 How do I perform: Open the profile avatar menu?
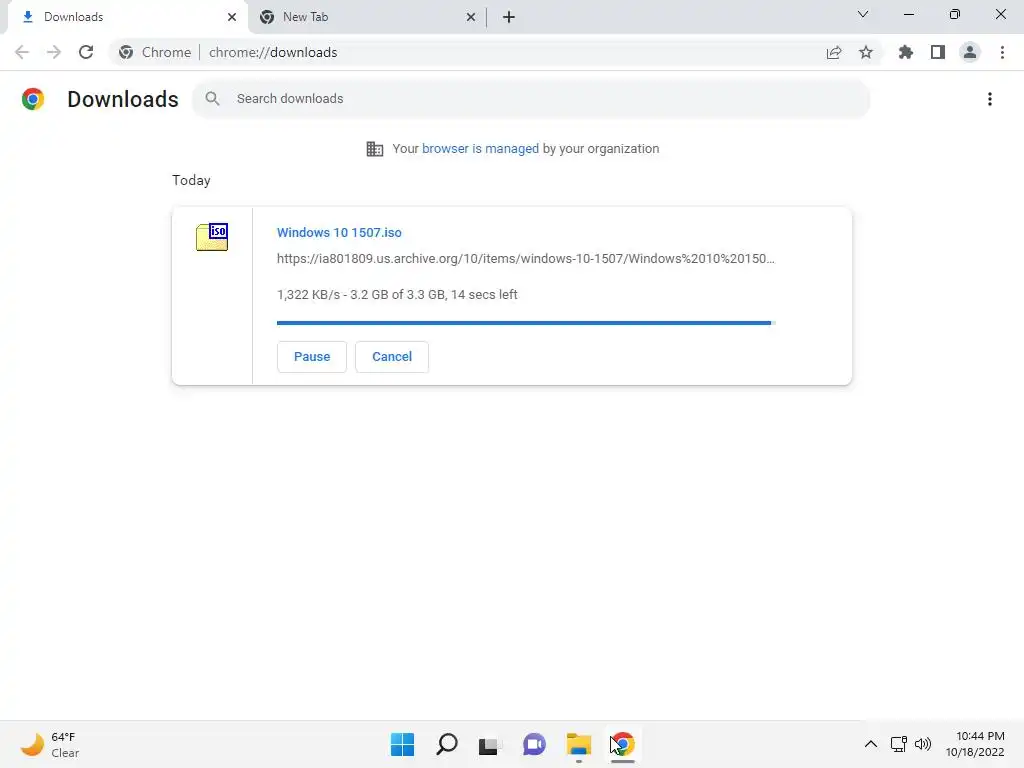tap(970, 52)
